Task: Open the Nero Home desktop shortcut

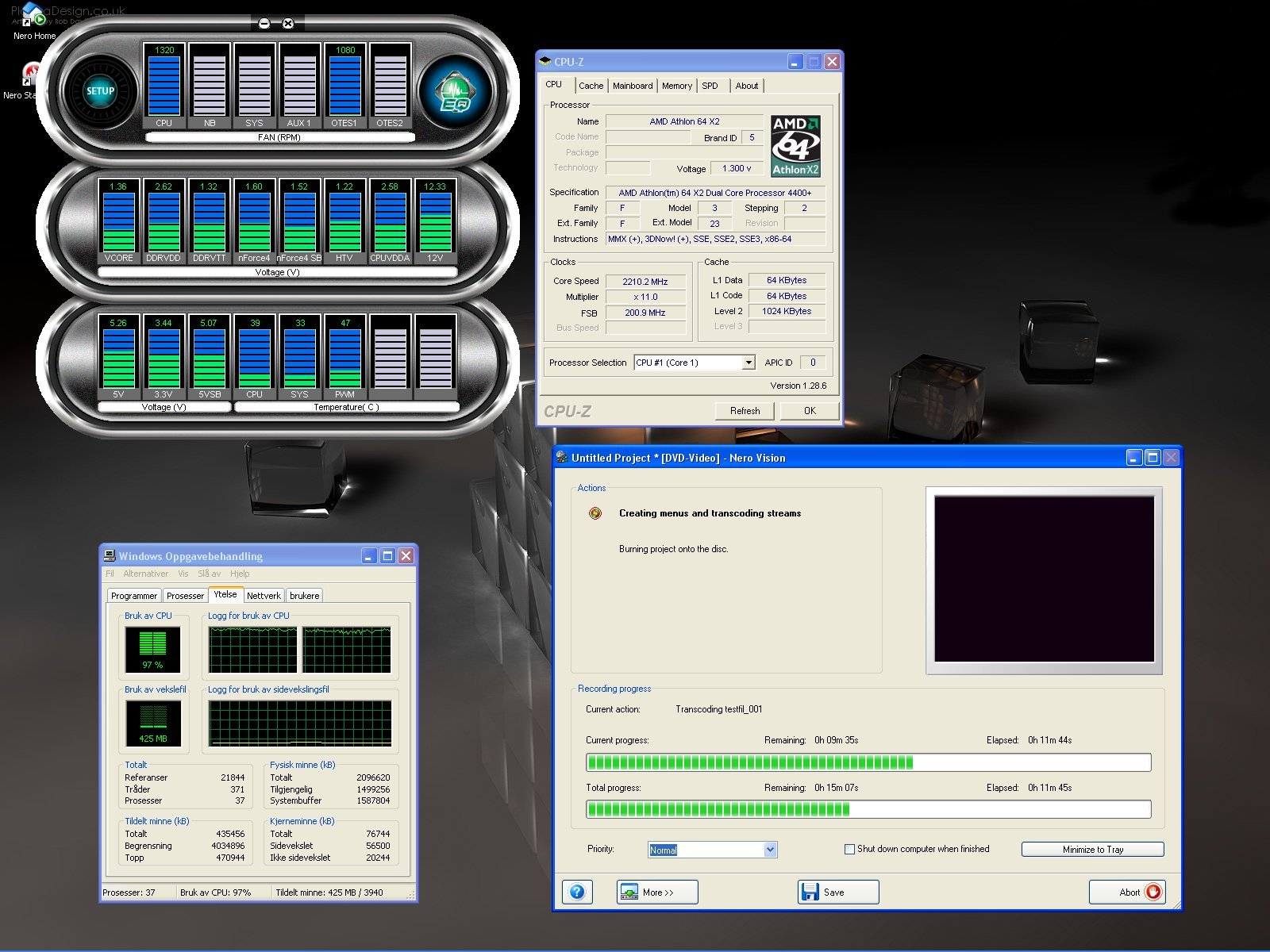Action: click(x=33, y=22)
